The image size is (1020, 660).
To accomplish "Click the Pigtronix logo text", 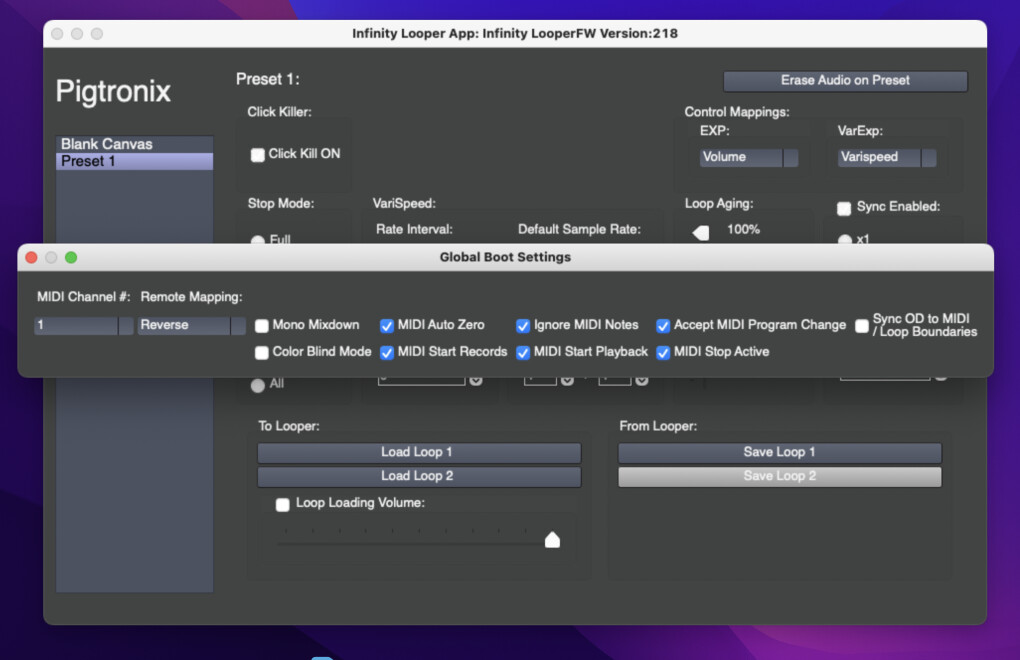I will (x=113, y=91).
